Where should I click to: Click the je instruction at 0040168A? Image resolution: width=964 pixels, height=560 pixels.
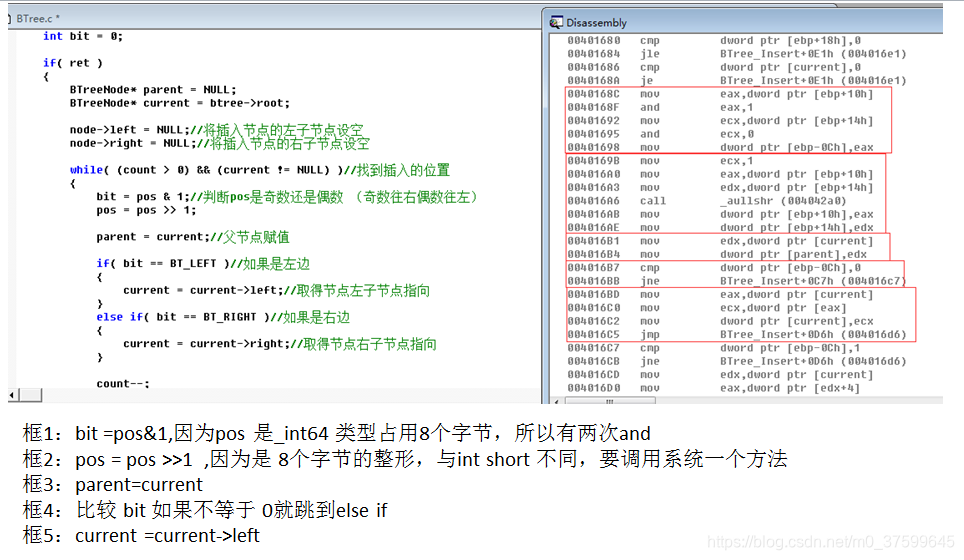pyautogui.click(x=737, y=81)
